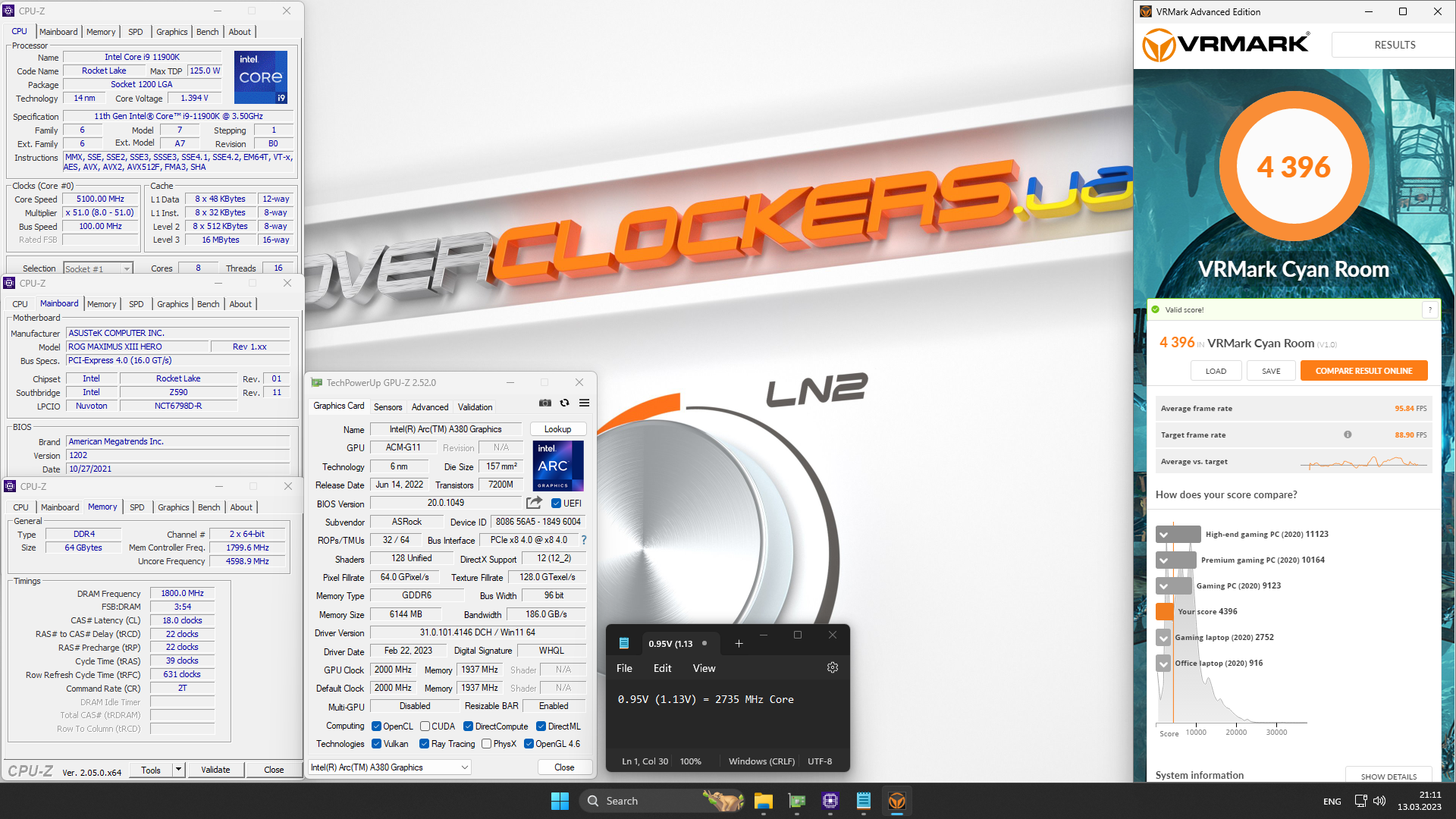The image size is (1456, 819).
Task: Click the Lookup button in GPU-Z
Action: 557,429
